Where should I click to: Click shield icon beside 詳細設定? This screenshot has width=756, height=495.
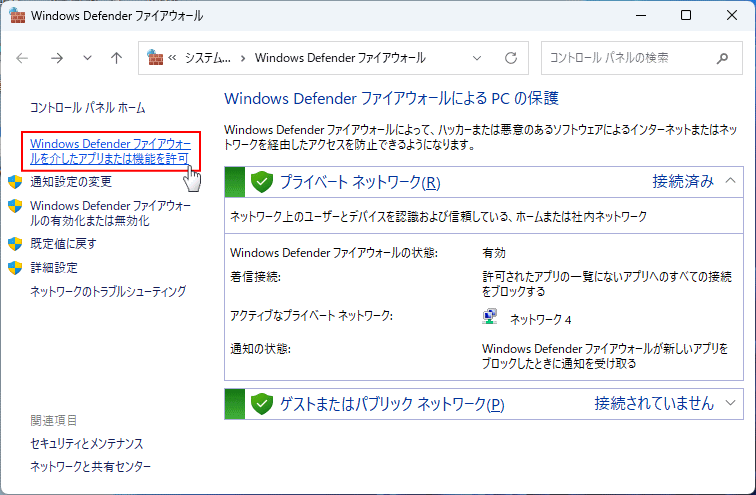coord(15,268)
